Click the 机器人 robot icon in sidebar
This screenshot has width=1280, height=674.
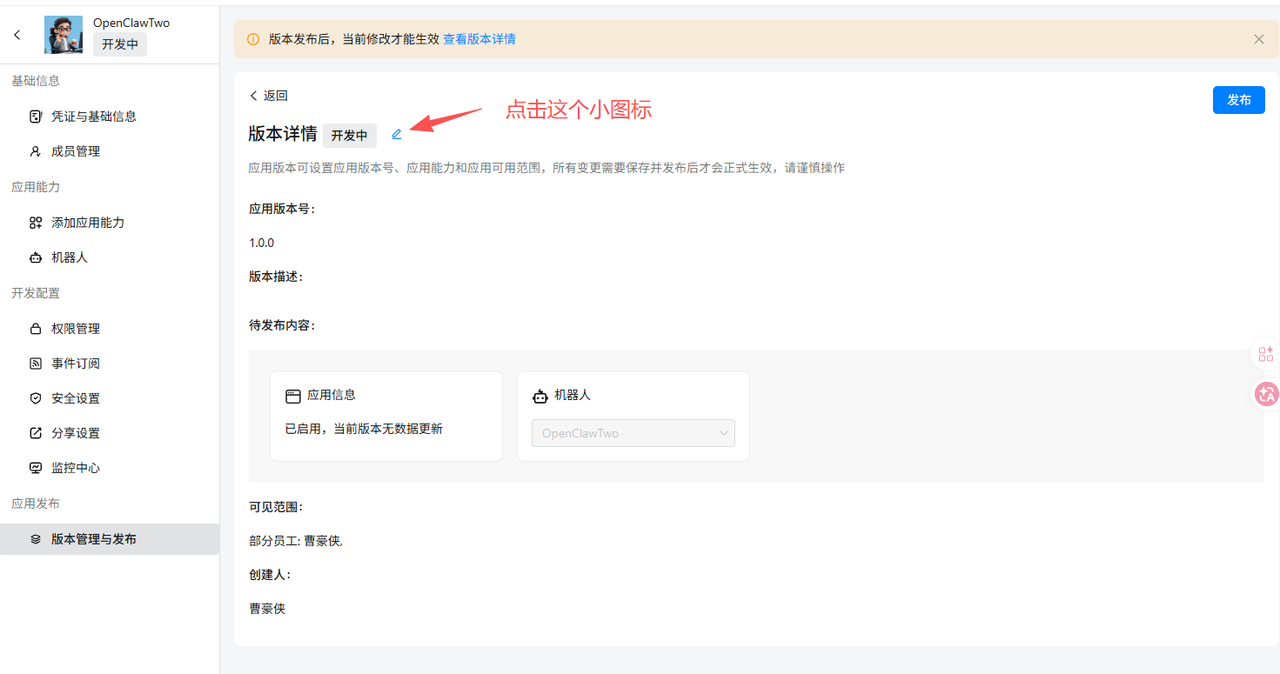36,258
